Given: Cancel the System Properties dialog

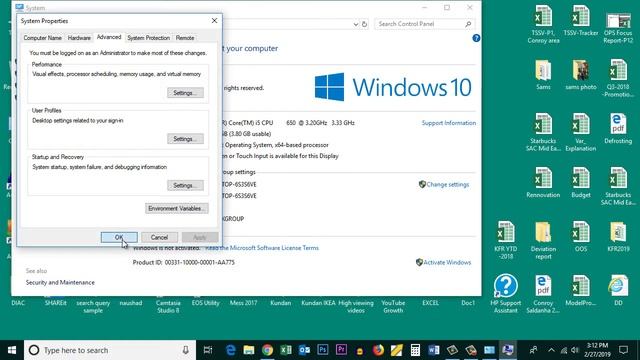Looking at the screenshot, I should click(x=159, y=237).
